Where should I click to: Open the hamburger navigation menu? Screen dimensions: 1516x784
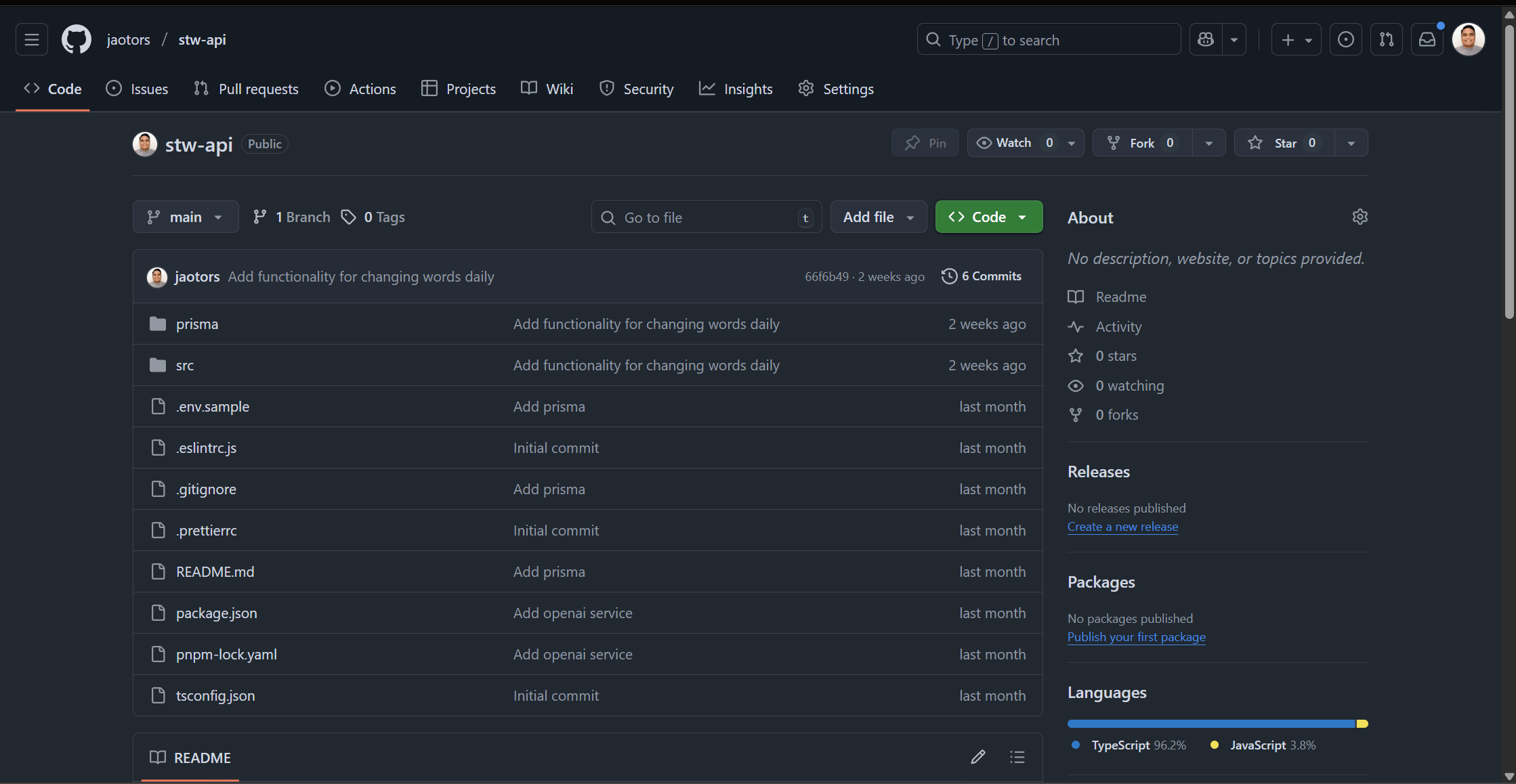click(x=32, y=40)
